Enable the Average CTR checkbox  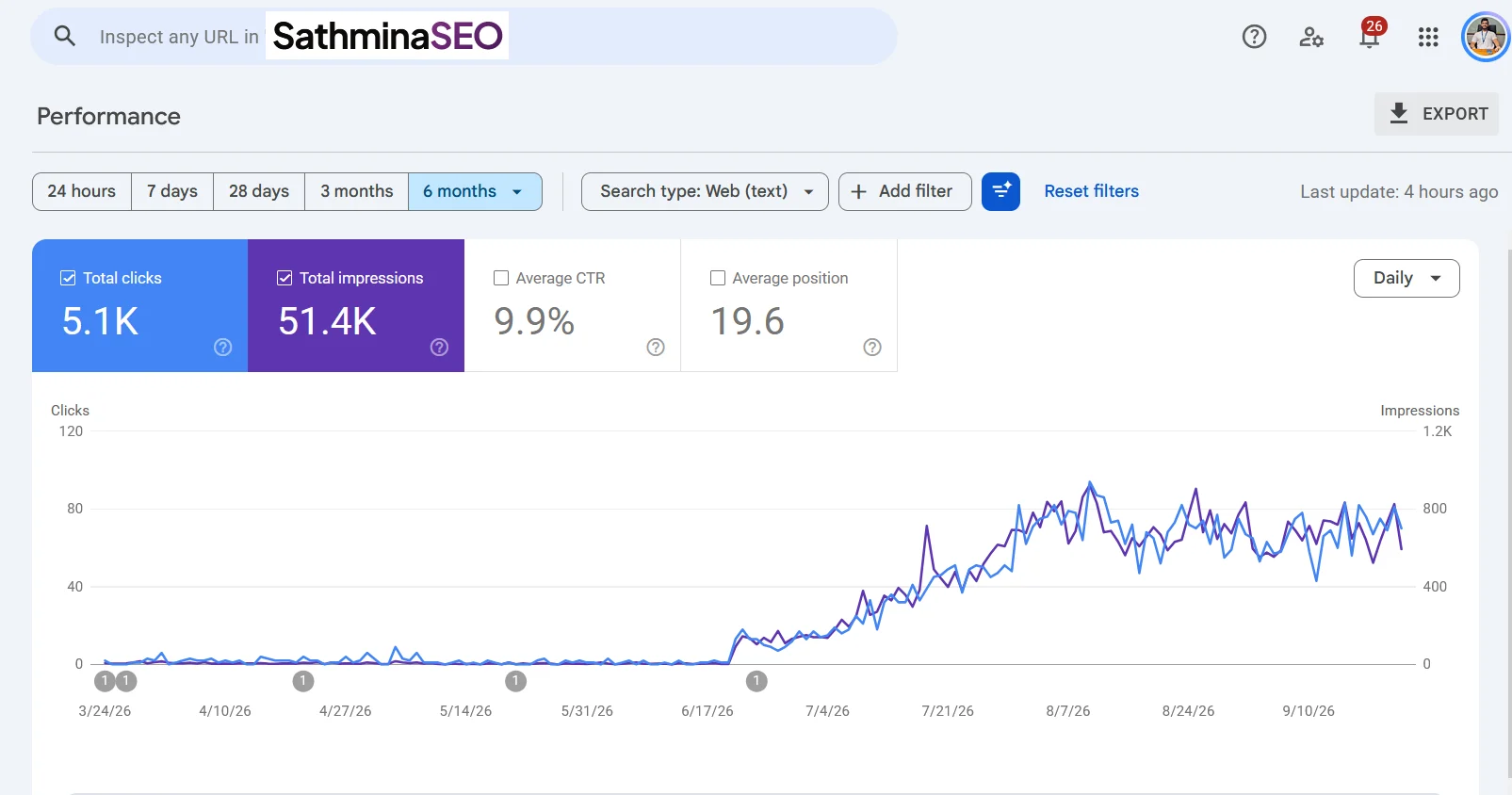501,278
